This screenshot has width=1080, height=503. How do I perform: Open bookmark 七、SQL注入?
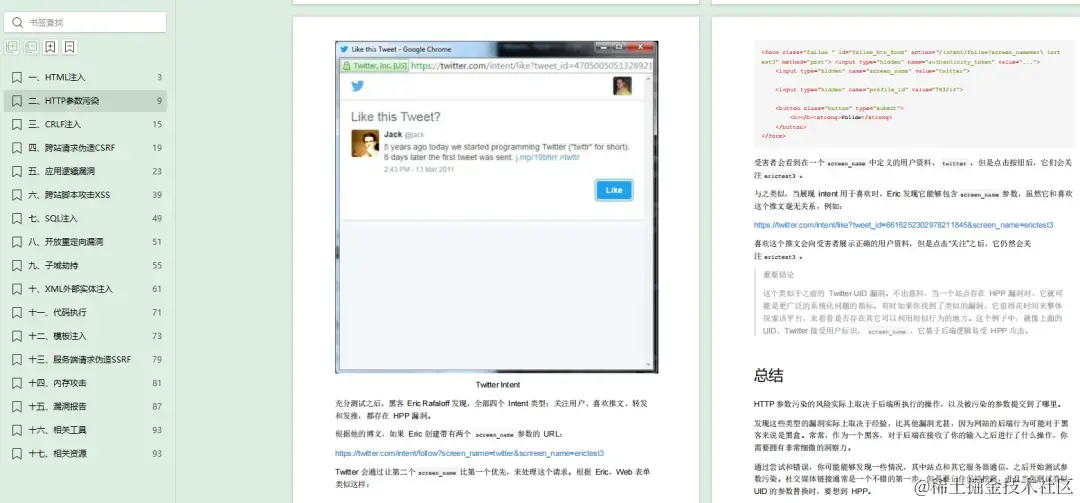85,218
